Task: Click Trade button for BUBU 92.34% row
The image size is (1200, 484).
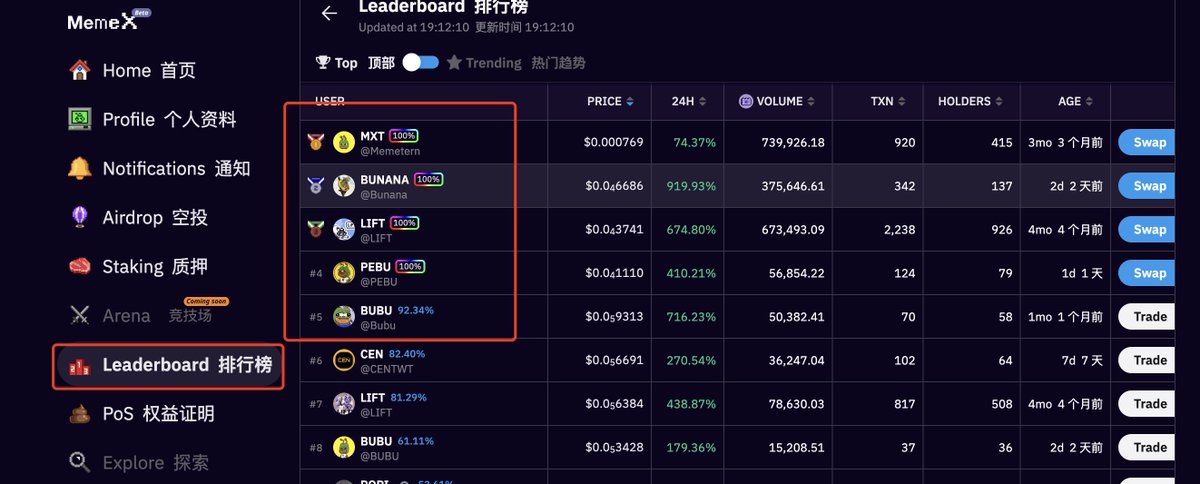Action: pos(1149,316)
